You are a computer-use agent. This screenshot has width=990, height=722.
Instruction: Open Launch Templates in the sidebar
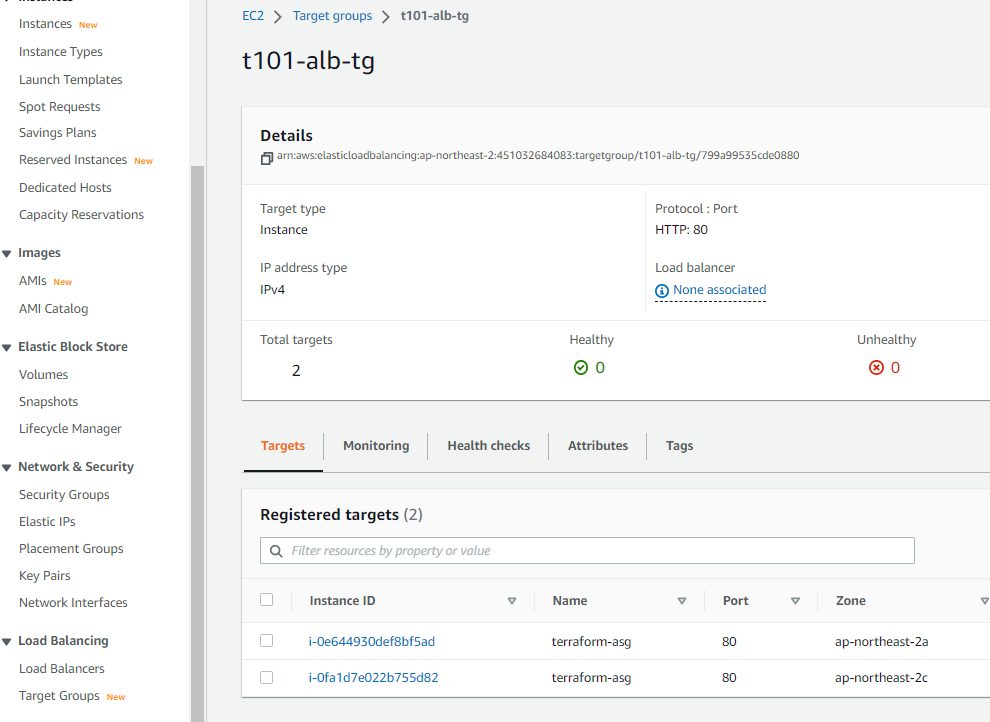tap(71, 80)
